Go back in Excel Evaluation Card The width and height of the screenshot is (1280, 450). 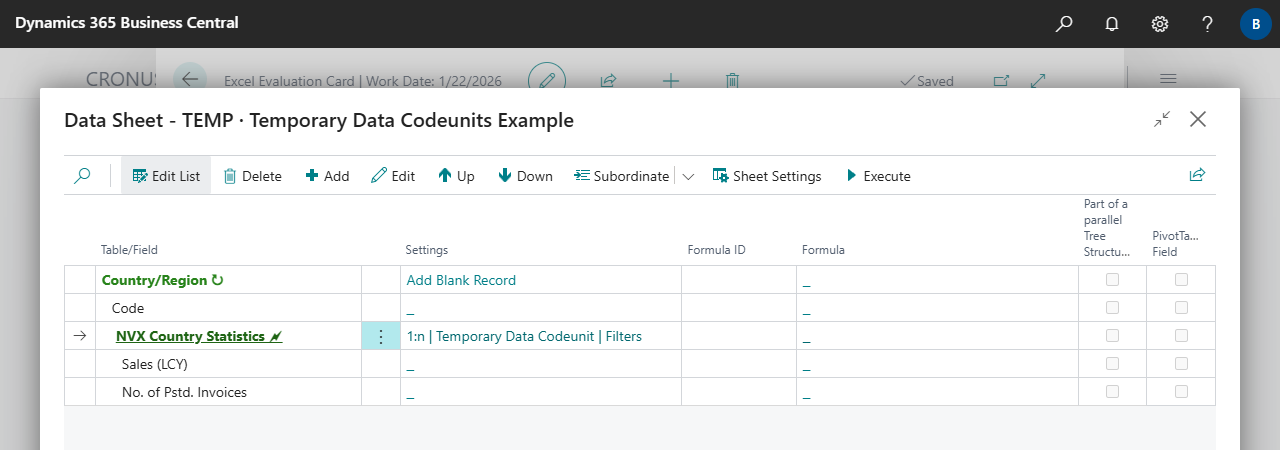(x=190, y=80)
